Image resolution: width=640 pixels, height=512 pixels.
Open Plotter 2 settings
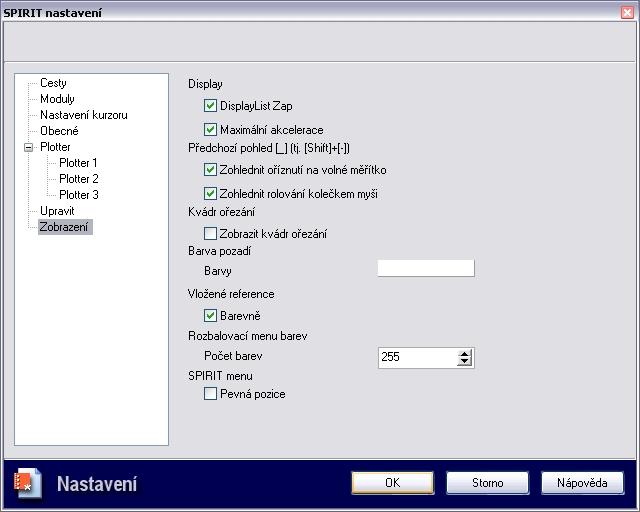click(79, 178)
